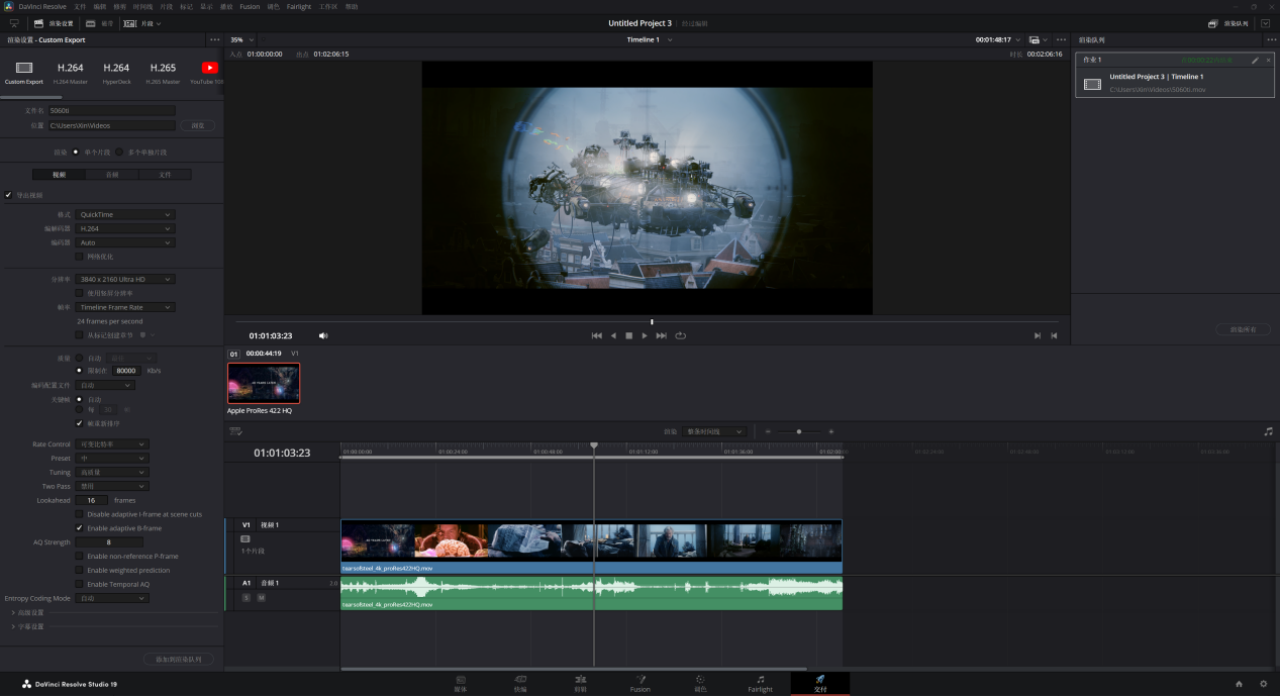Open the Fairlight menu
The width and height of the screenshot is (1280, 696).
point(298,6)
